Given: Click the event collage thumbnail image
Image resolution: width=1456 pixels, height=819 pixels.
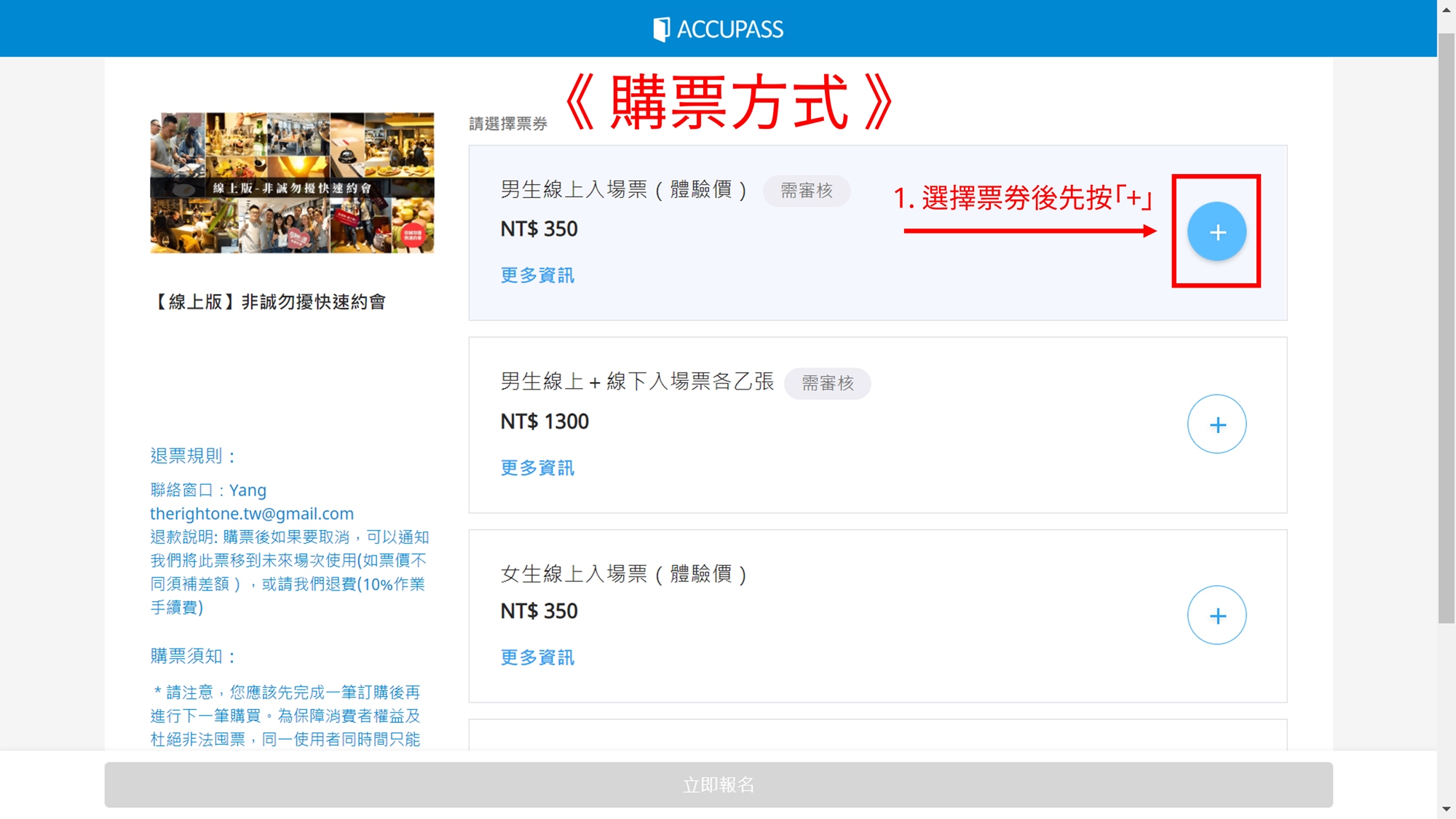Looking at the screenshot, I should click(292, 183).
